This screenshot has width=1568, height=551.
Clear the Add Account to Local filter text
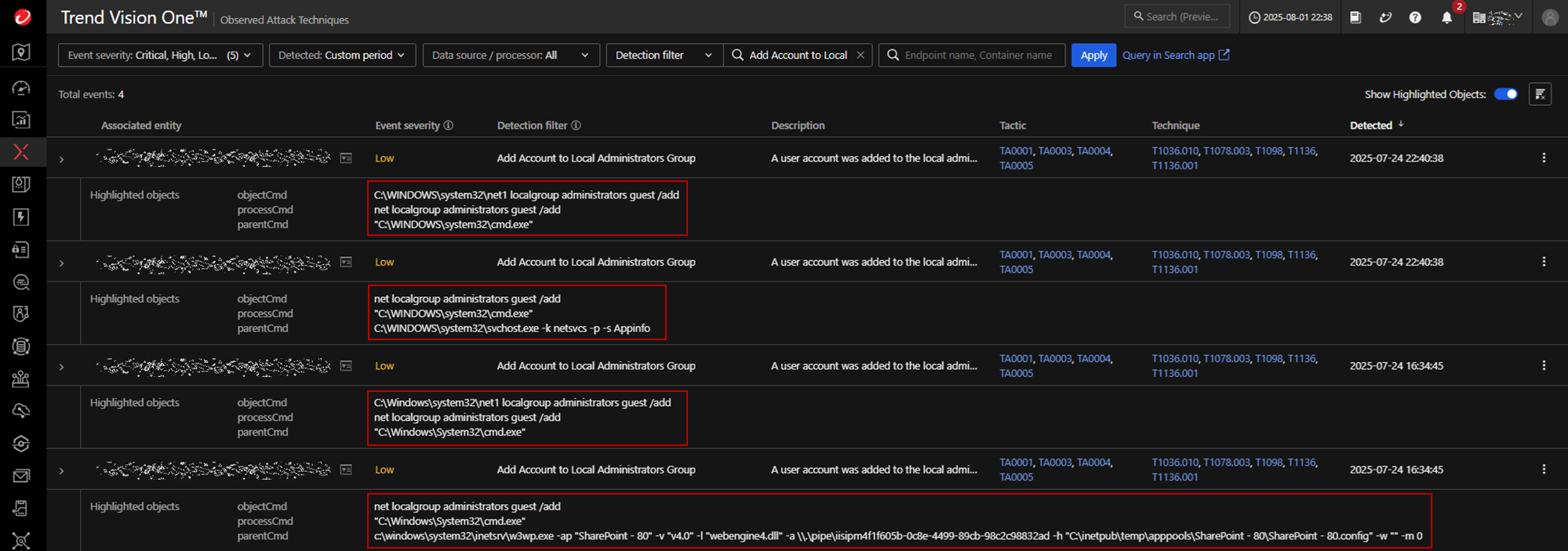tap(860, 55)
